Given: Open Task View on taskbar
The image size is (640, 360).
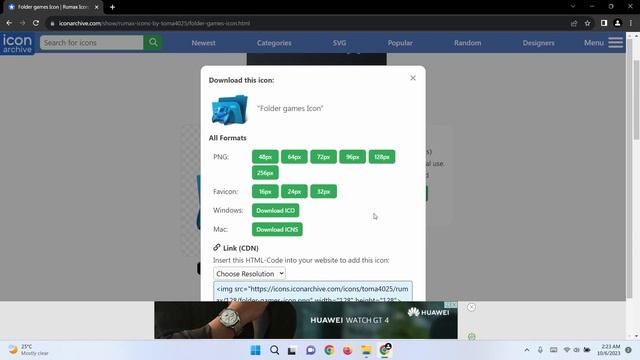Looking at the screenshot, I should (292, 350).
